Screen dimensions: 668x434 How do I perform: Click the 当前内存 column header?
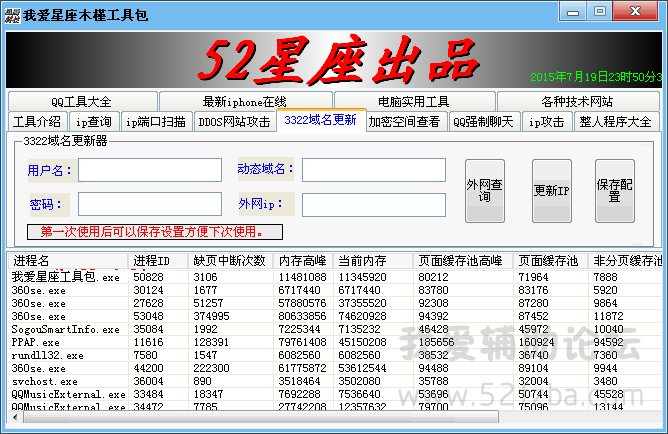373,261
